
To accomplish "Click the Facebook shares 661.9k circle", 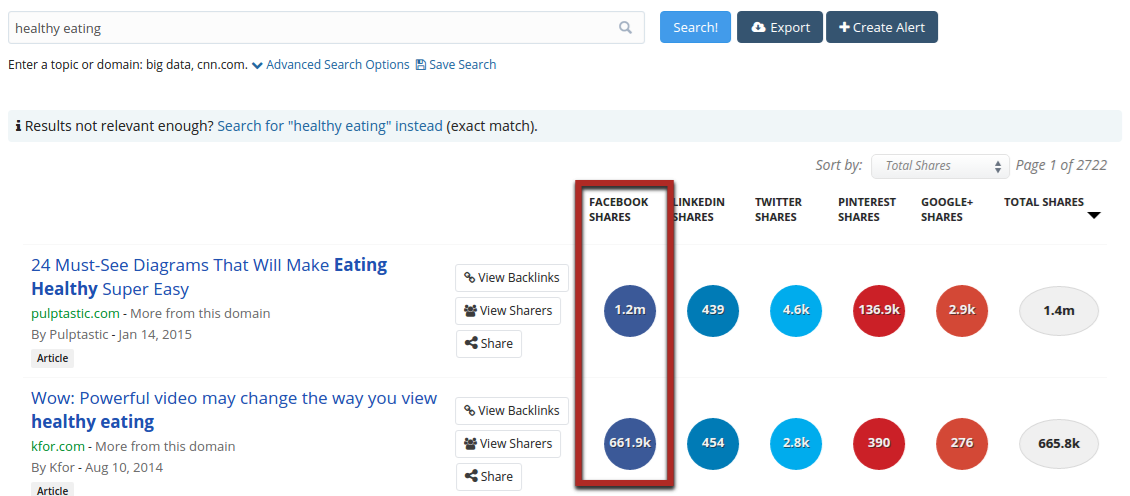I will (x=630, y=443).
